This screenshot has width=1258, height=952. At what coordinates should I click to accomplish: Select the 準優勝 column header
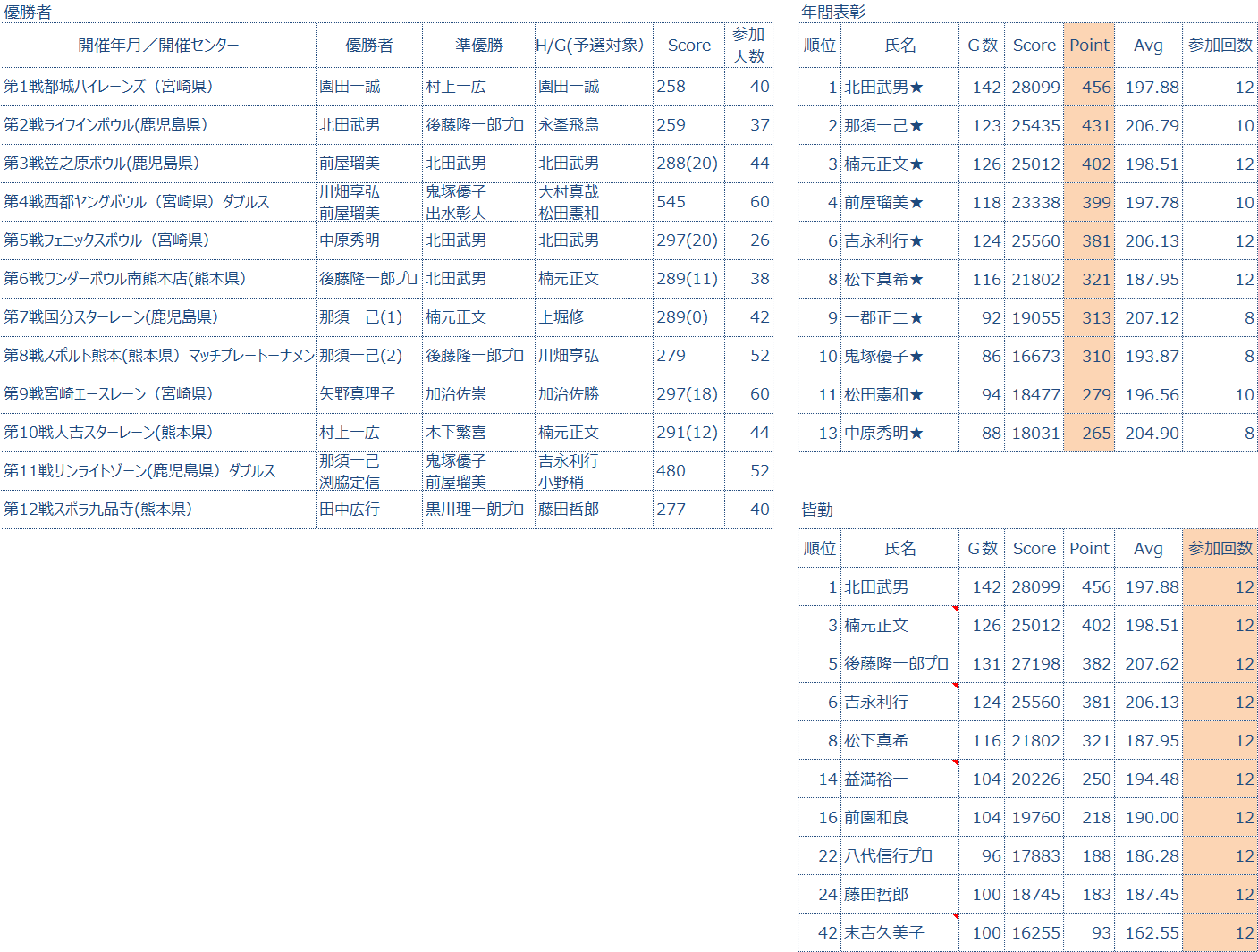coord(478,46)
